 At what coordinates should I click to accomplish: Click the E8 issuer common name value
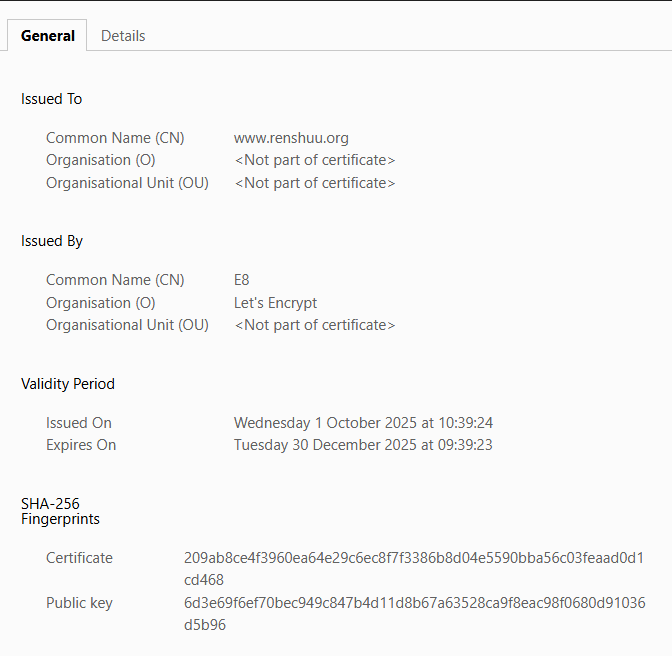coord(242,280)
